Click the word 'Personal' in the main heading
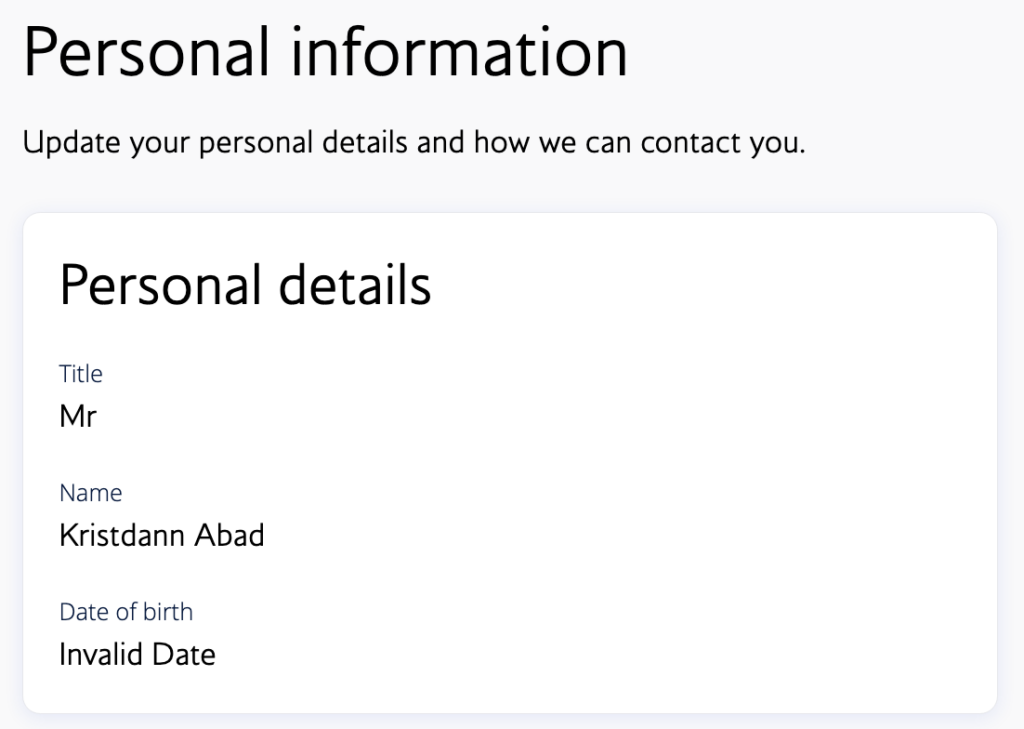The image size is (1024, 729). (147, 52)
